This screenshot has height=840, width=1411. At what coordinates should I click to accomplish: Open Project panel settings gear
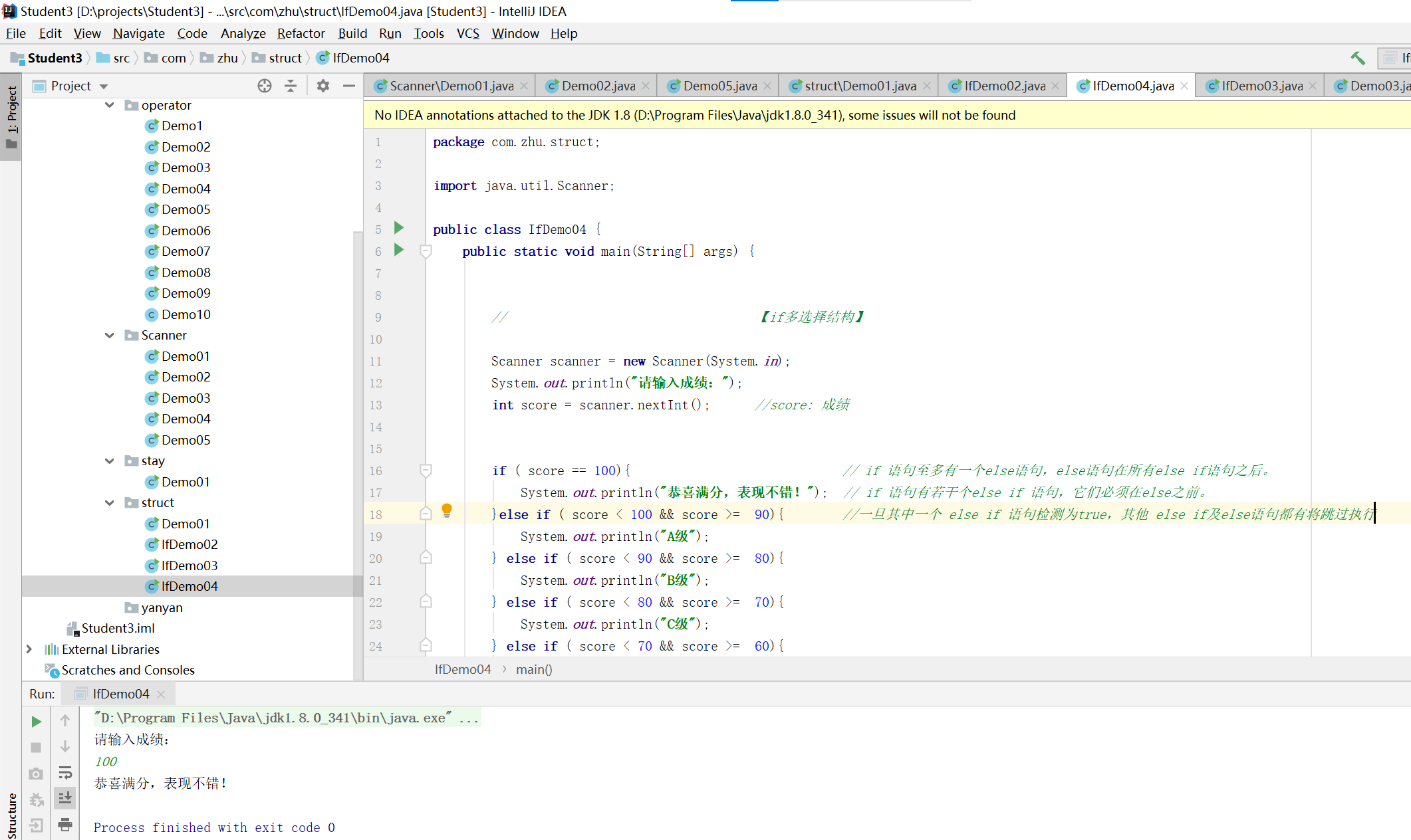coord(323,86)
